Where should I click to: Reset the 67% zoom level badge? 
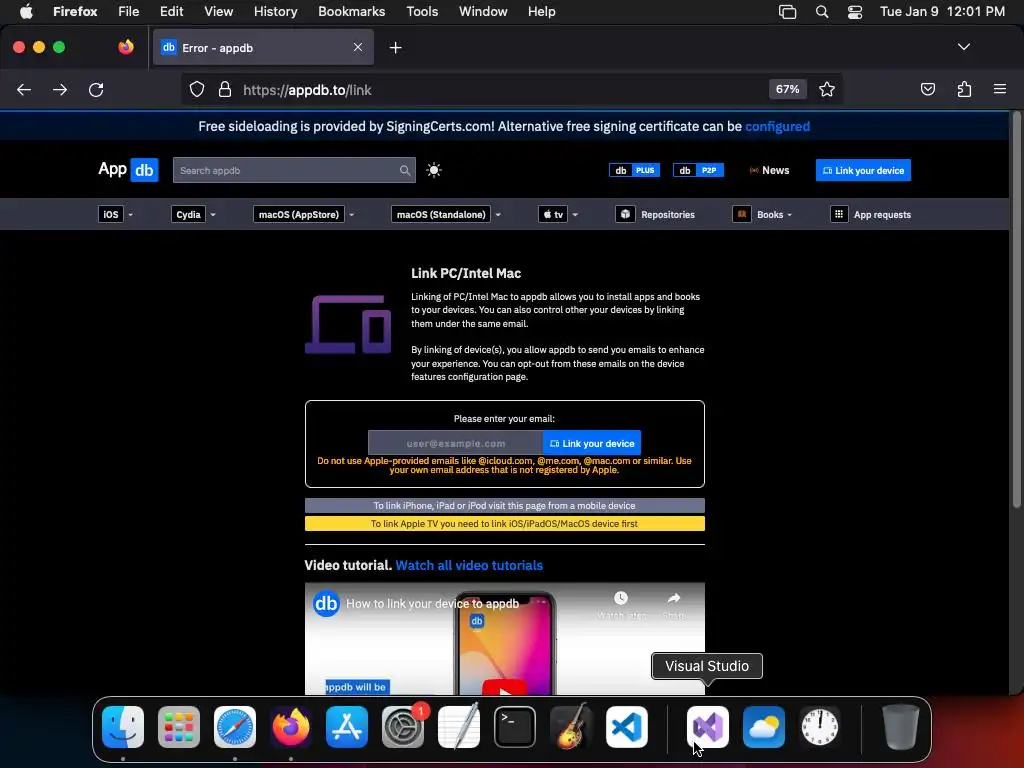787,89
